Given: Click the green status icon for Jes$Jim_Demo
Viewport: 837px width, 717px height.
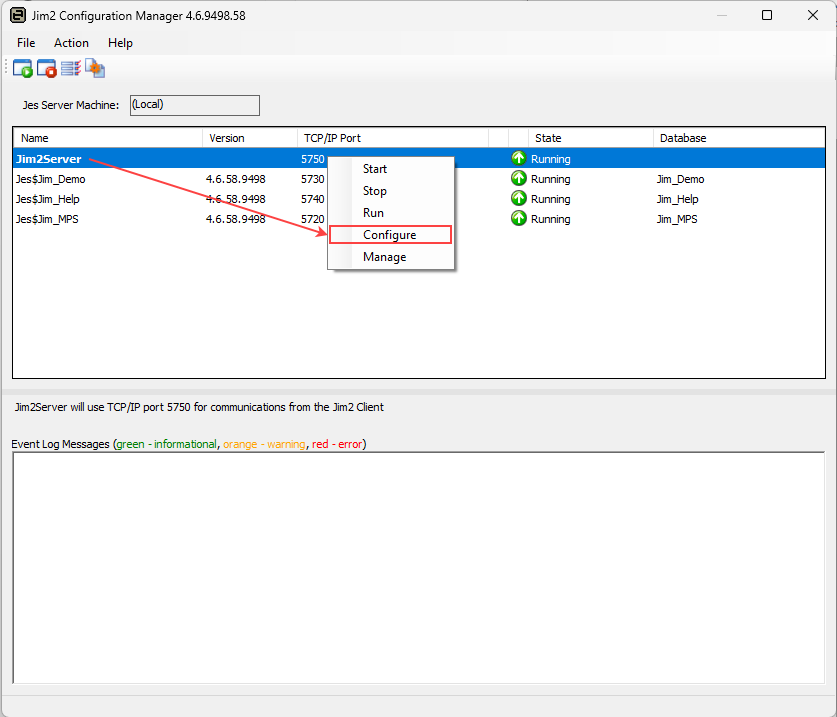Looking at the screenshot, I should tap(518, 179).
